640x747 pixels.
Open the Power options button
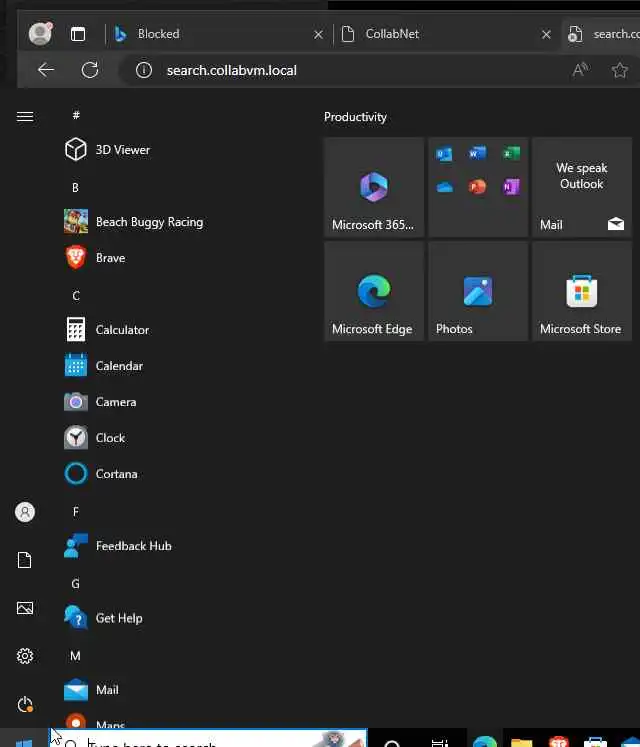click(25, 704)
